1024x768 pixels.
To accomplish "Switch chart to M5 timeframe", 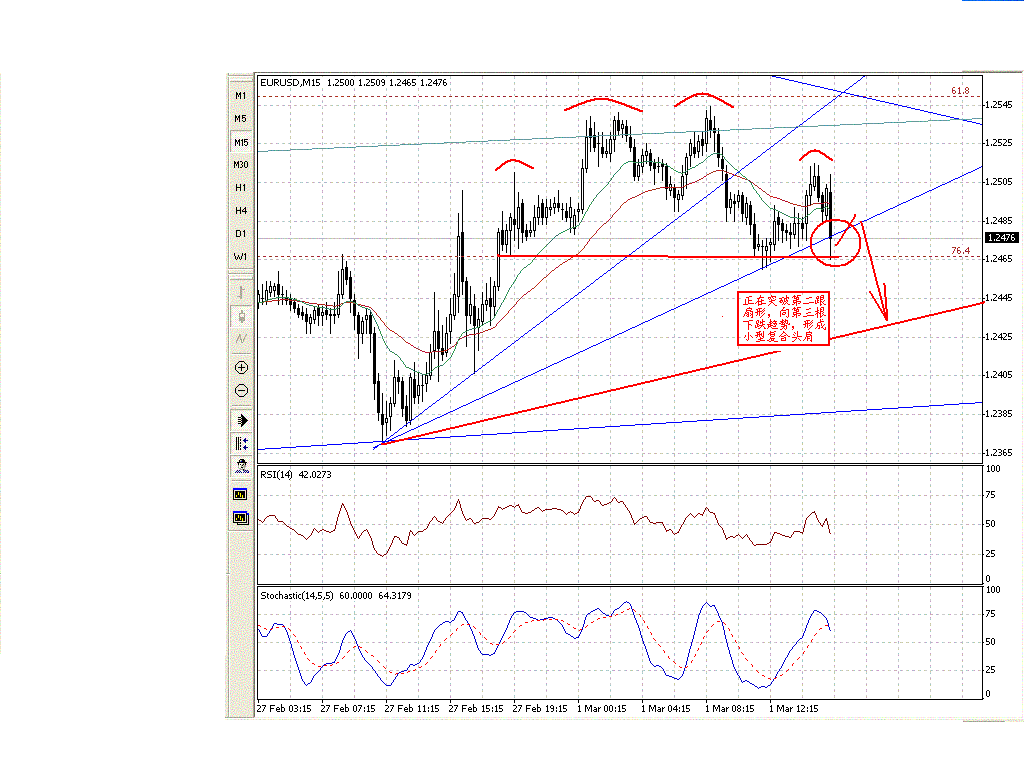I will tap(241, 119).
